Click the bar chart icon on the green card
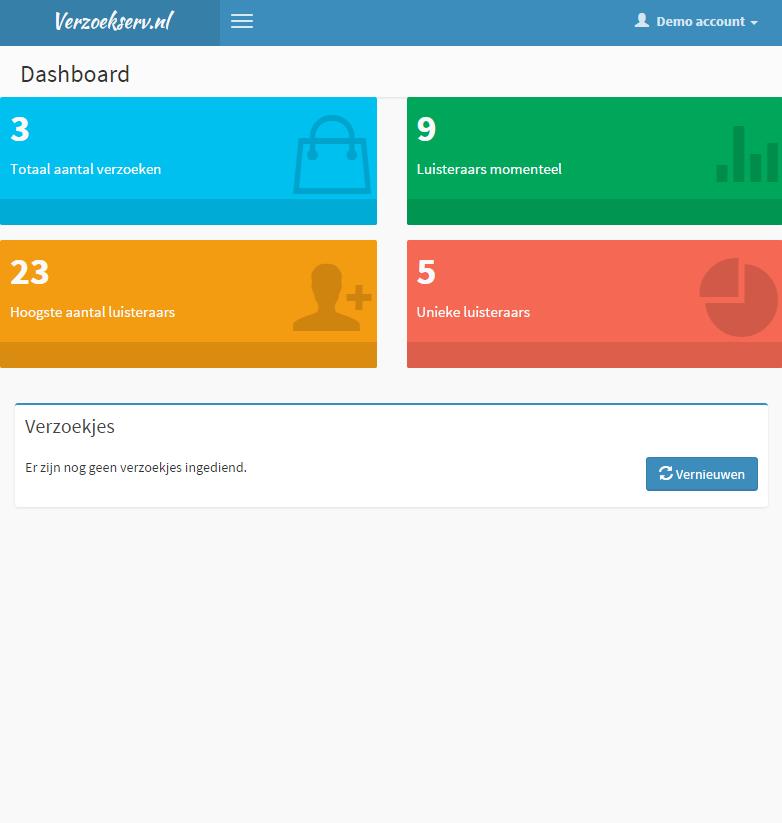The image size is (782, 823). point(747,154)
